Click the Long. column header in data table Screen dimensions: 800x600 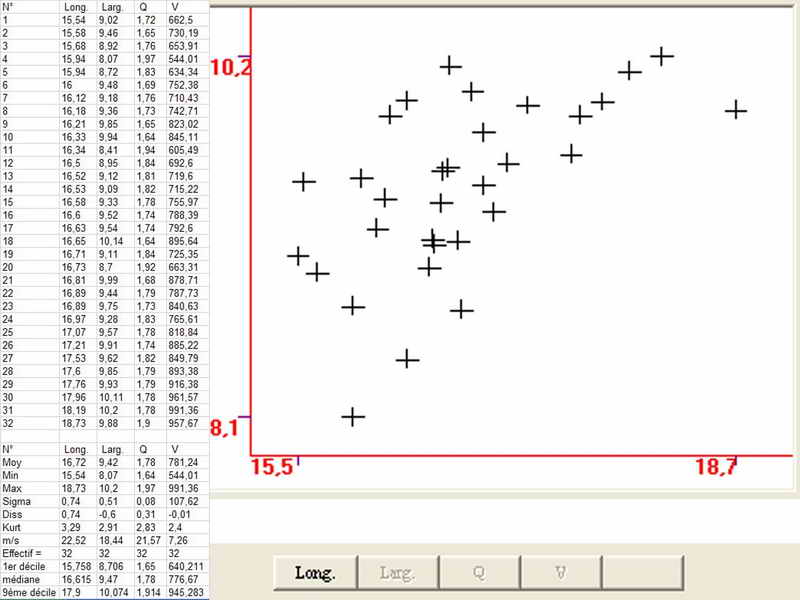tap(77, 6)
